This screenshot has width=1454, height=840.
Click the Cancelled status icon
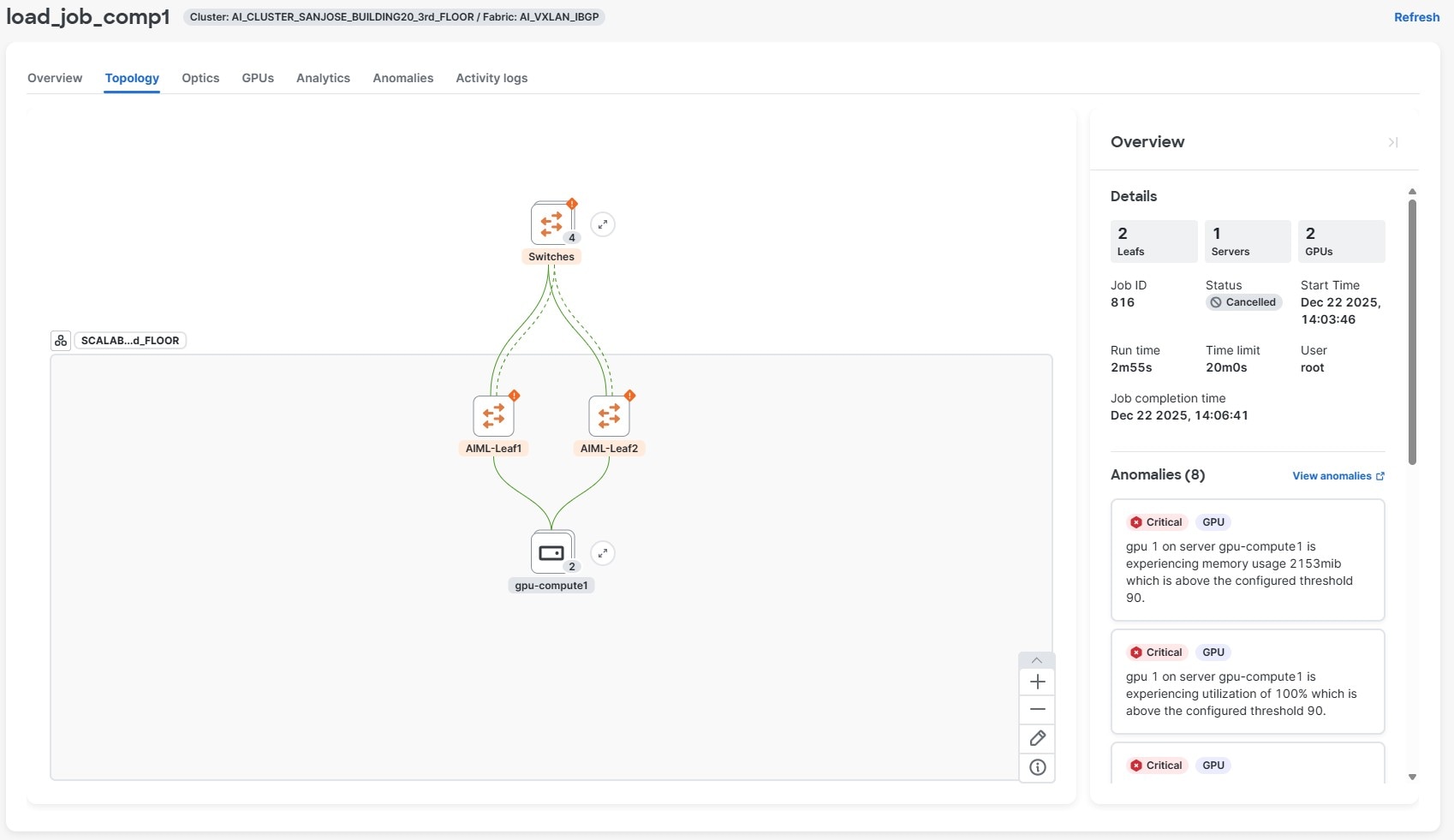pyautogui.click(x=1216, y=301)
